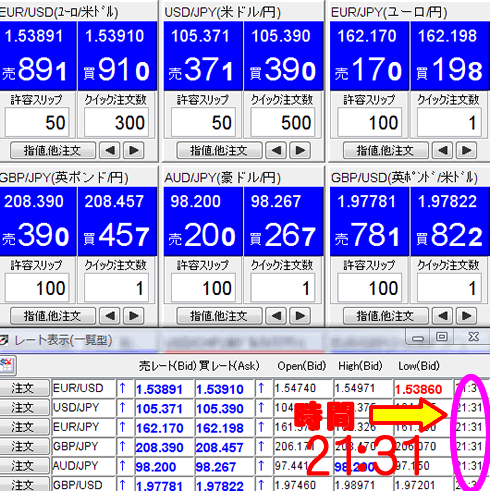The width and height of the screenshot is (490, 491).
Task: Click EUR/USD bid rate 1.53891 in list
Action: [x=159, y=389]
